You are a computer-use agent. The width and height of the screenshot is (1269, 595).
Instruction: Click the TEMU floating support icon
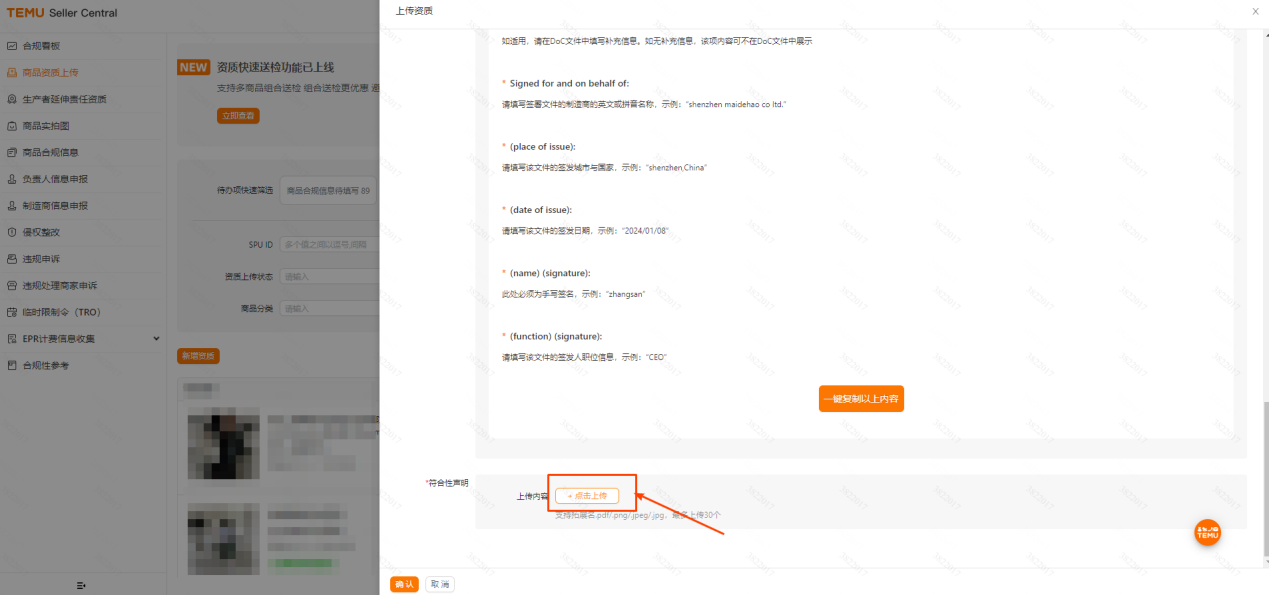click(x=1208, y=532)
